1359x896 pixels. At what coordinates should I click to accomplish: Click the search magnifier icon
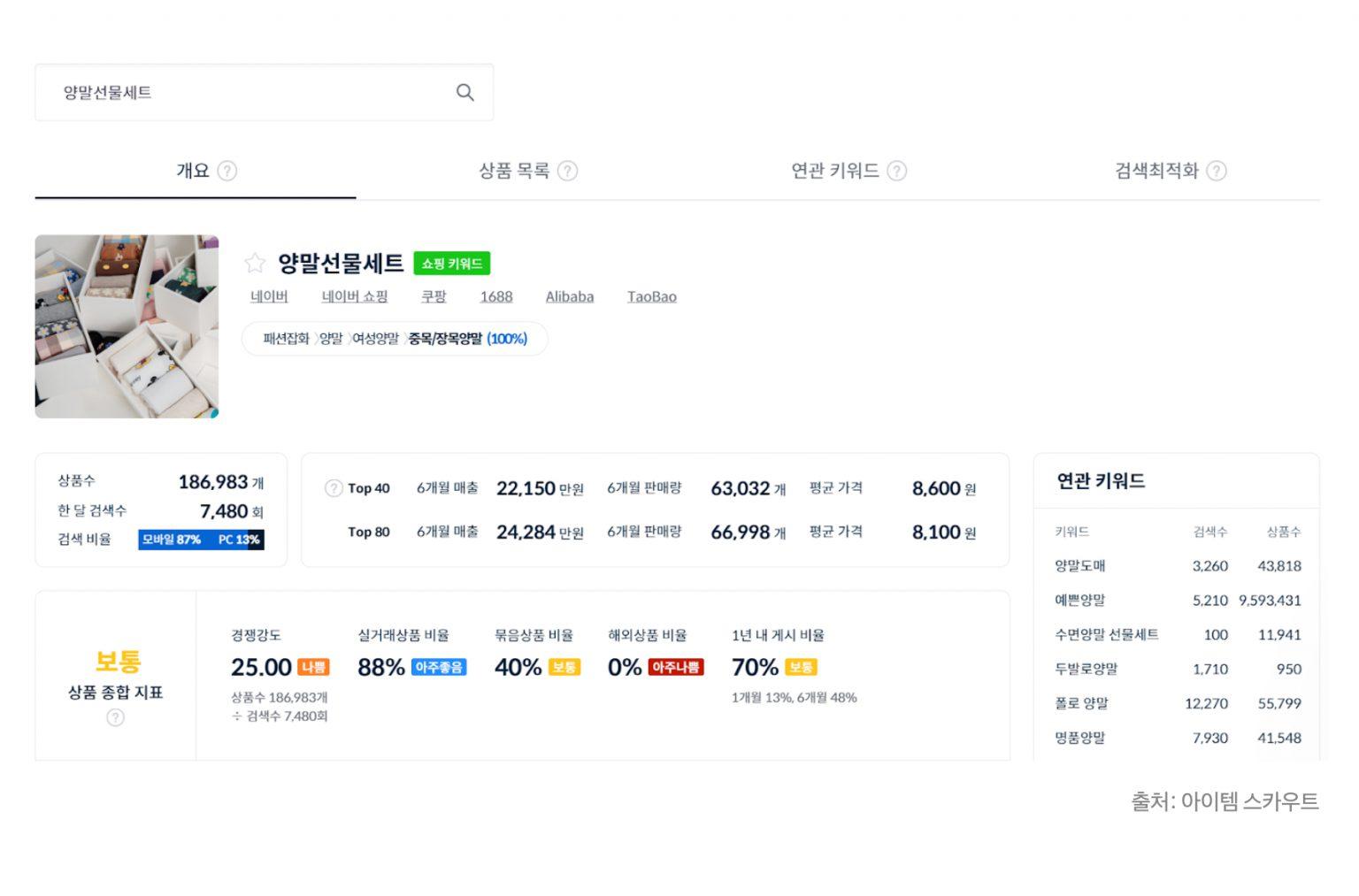point(465,92)
